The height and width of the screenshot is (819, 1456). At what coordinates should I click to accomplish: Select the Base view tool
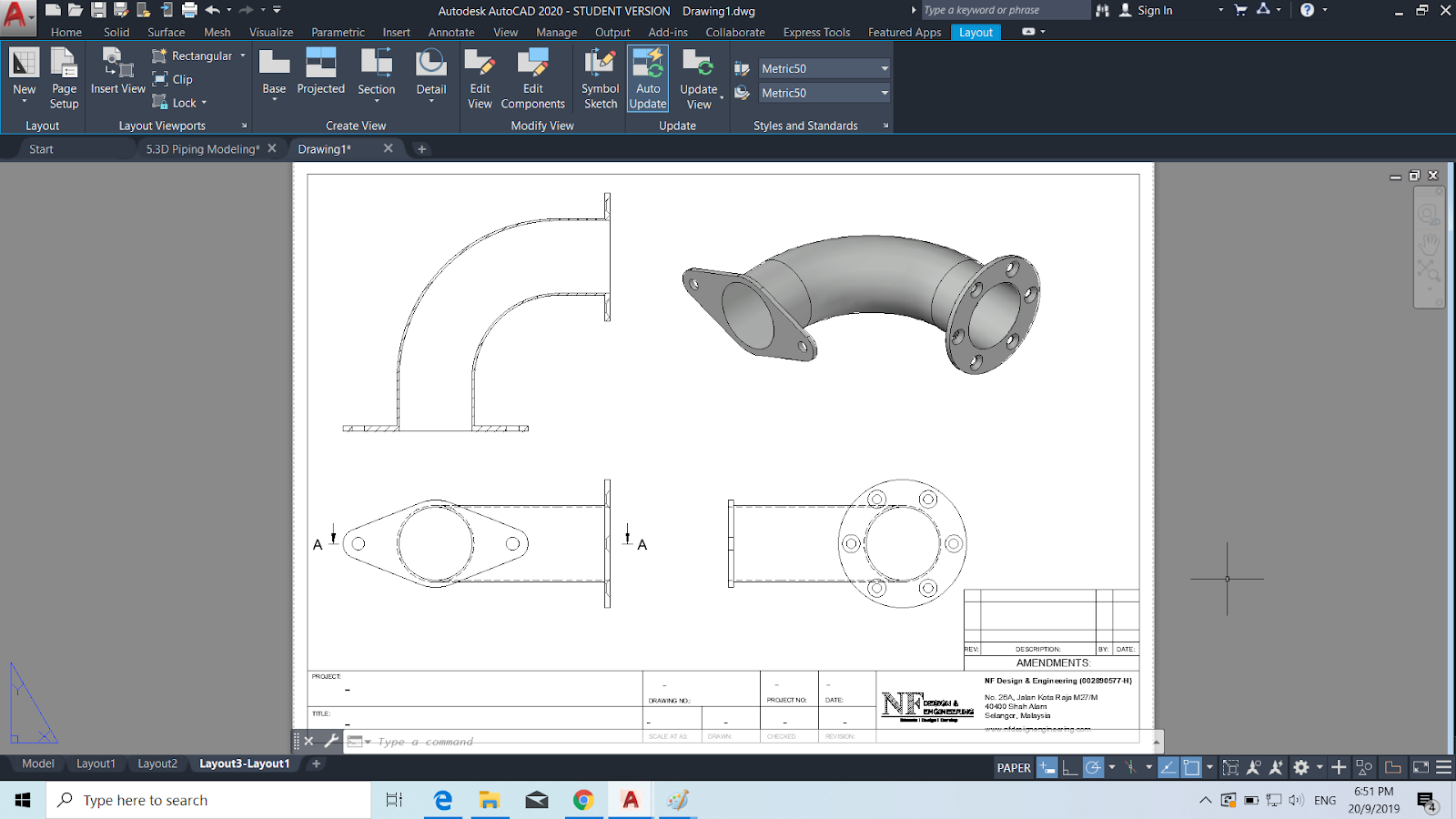pyautogui.click(x=274, y=73)
